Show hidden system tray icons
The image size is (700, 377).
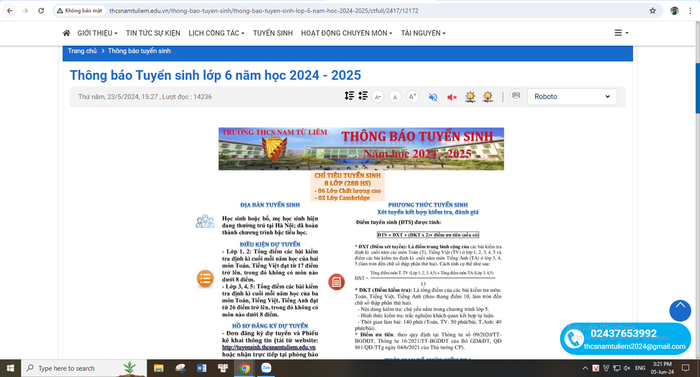pyautogui.click(x=585, y=368)
